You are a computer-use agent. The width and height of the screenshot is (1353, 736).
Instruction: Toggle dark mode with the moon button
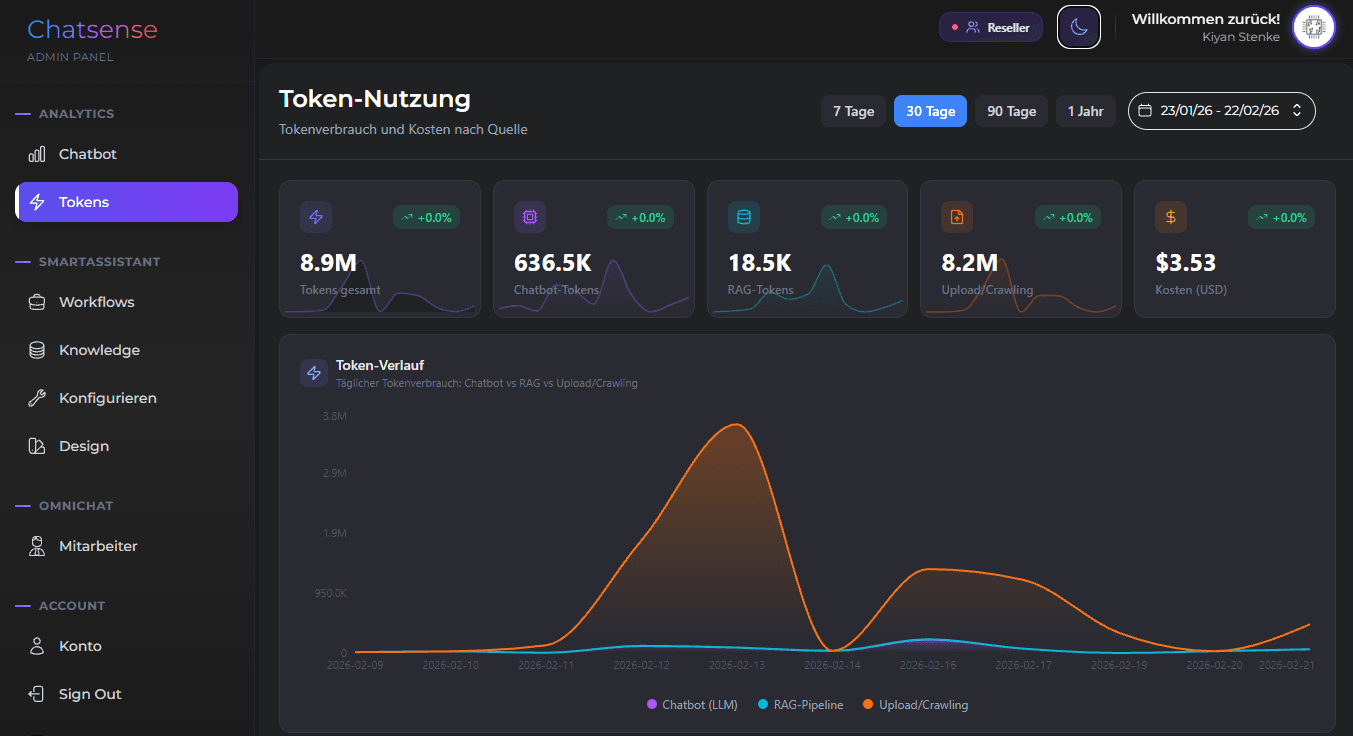[1078, 27]
